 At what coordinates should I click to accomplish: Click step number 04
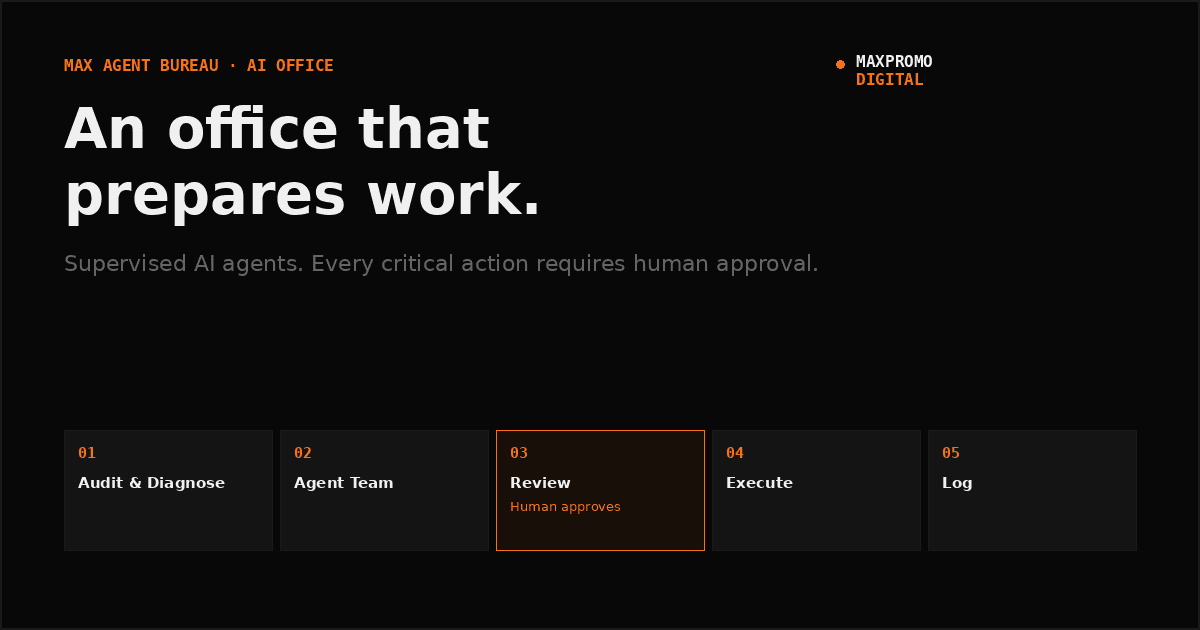pos(735,453)
